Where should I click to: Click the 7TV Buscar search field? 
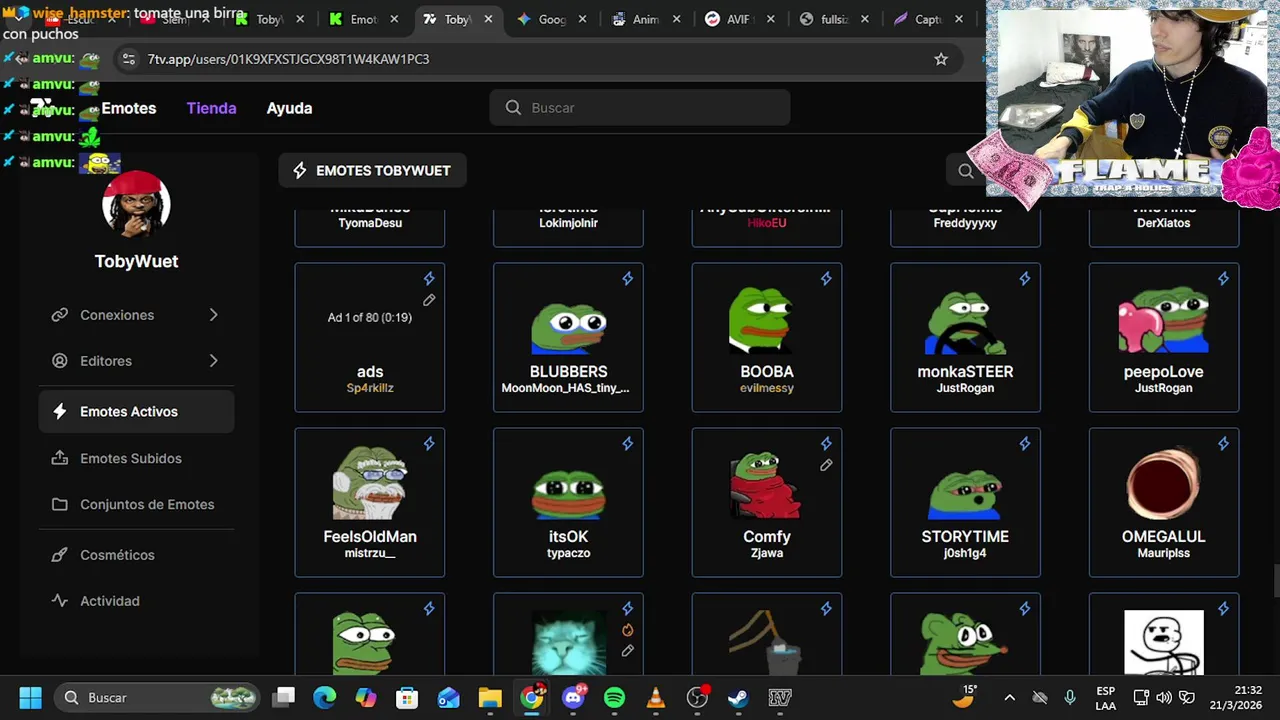tap(640, 108)
